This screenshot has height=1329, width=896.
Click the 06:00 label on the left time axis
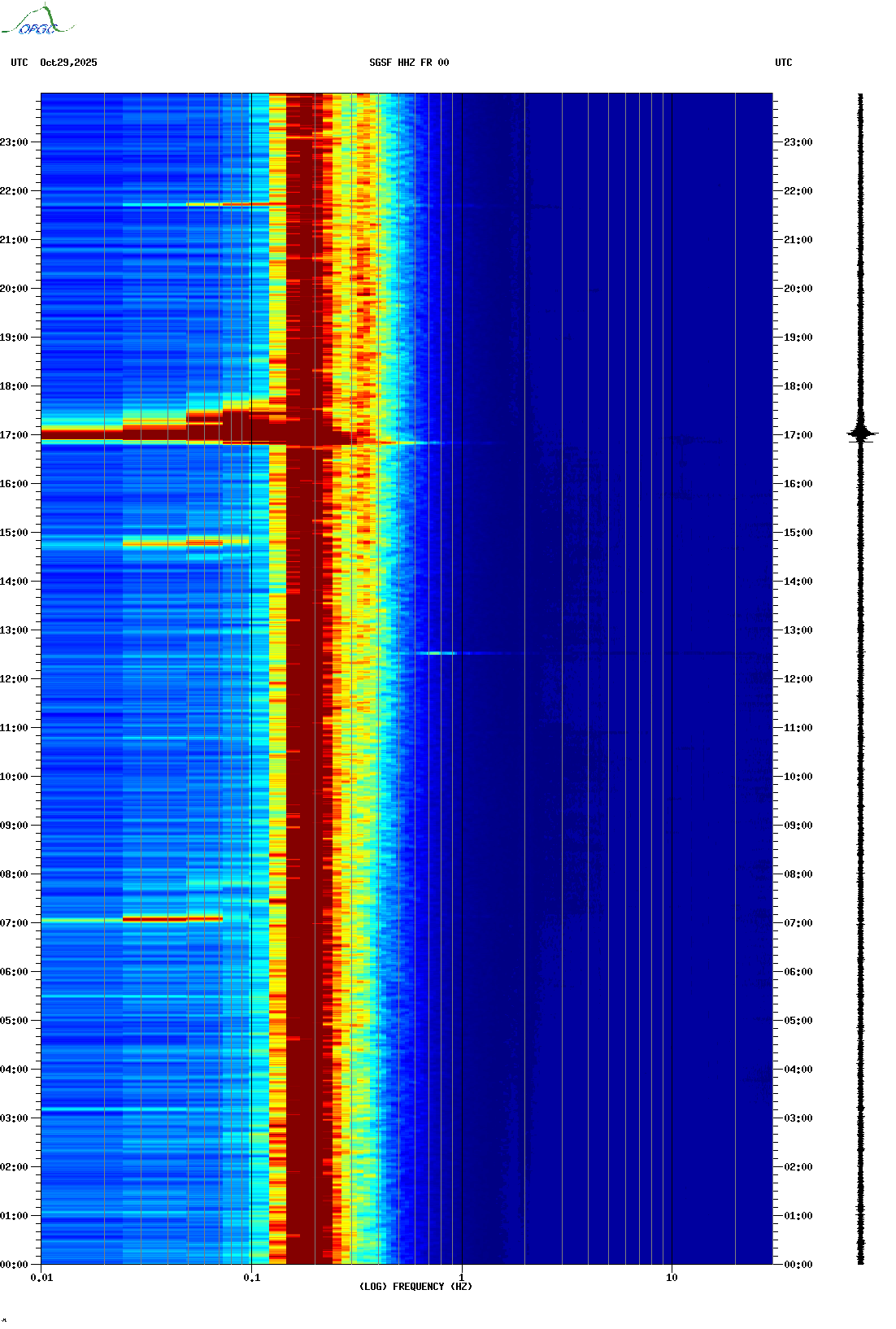(15, 972)
